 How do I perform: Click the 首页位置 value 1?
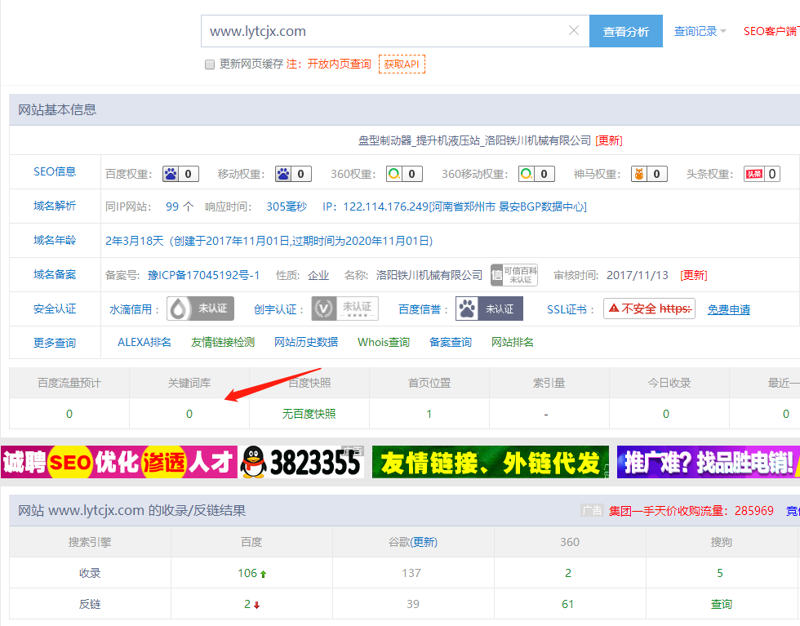pyautogui.click(x=429, y=414)
